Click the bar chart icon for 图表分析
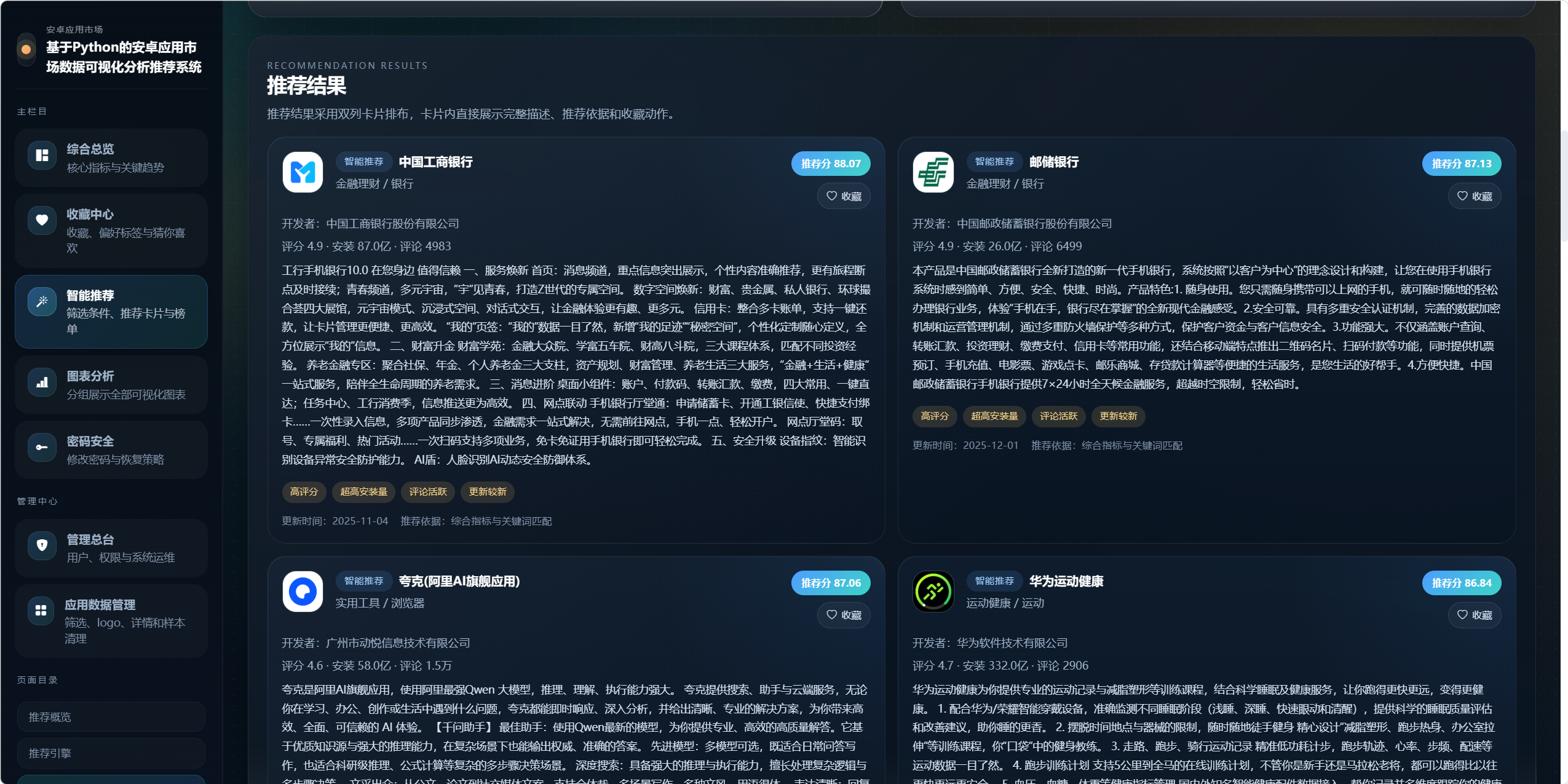 42,382
